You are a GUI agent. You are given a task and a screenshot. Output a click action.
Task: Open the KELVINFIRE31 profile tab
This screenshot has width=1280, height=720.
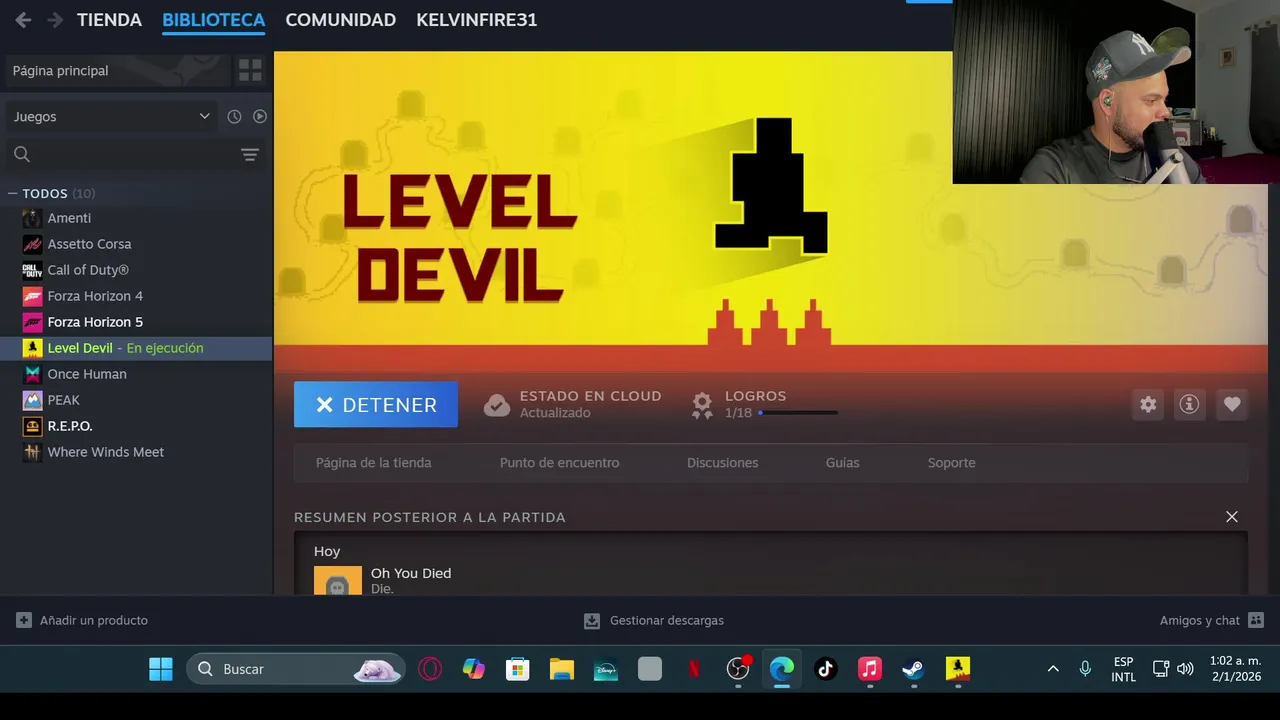click(x=477, y=20)
